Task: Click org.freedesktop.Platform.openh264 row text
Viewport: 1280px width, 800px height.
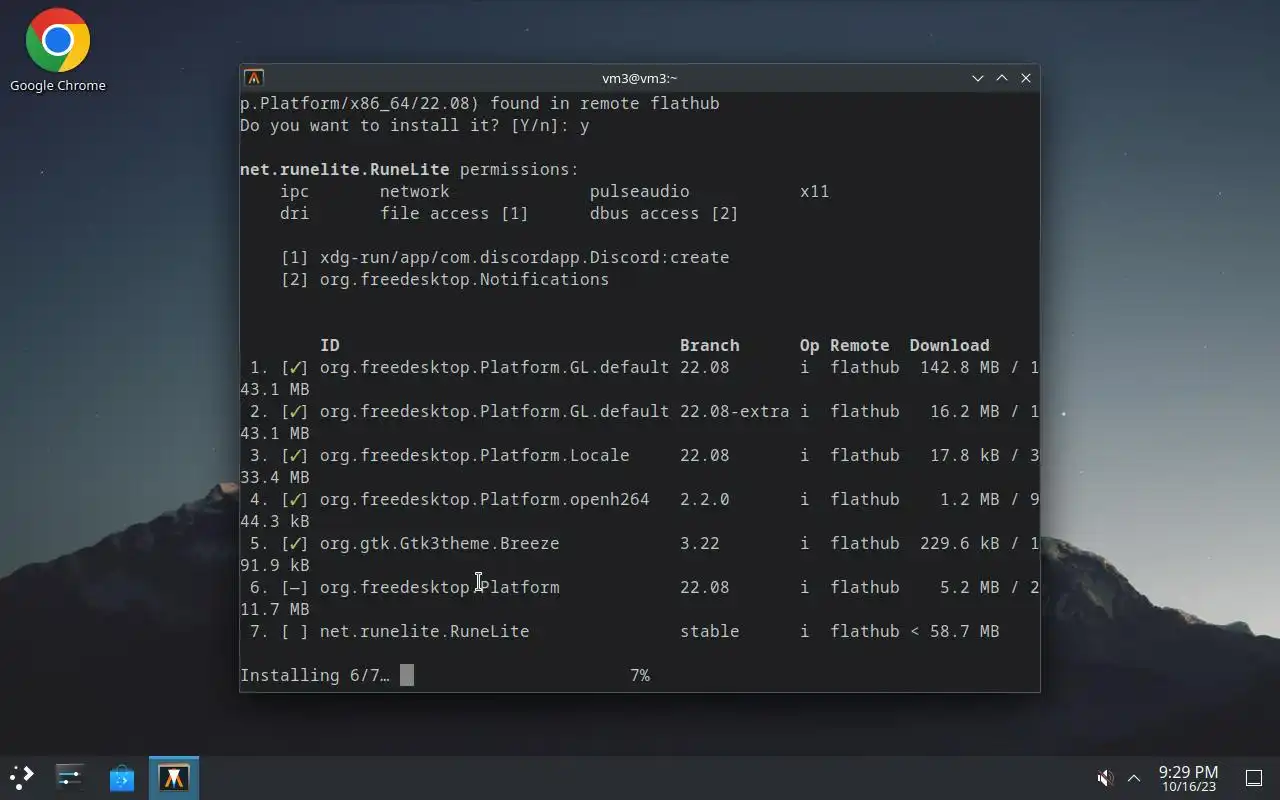Action: [484, 499]
